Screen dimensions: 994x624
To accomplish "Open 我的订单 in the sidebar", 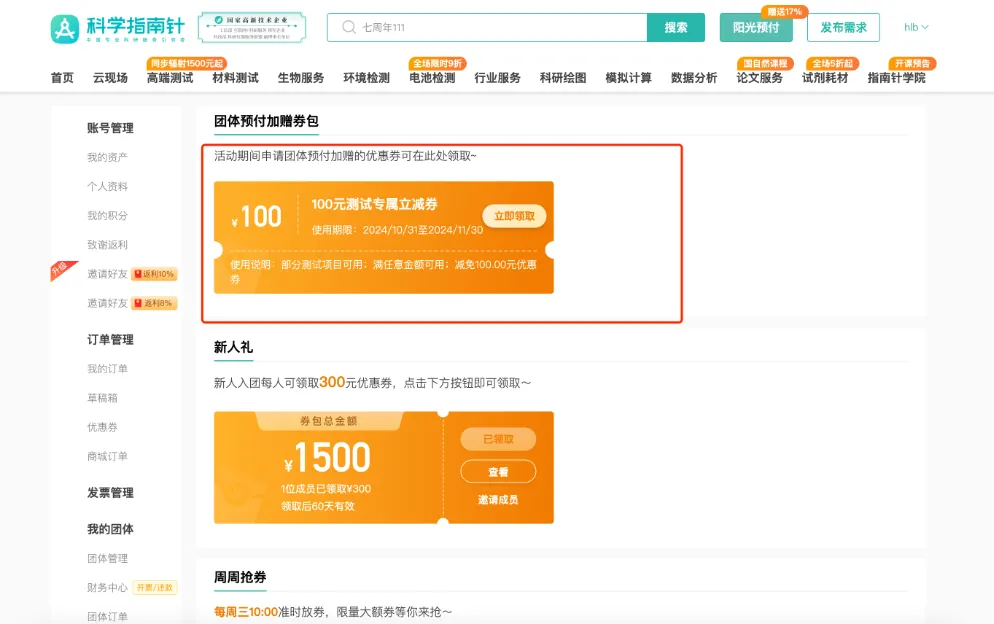I will [107, 369].
